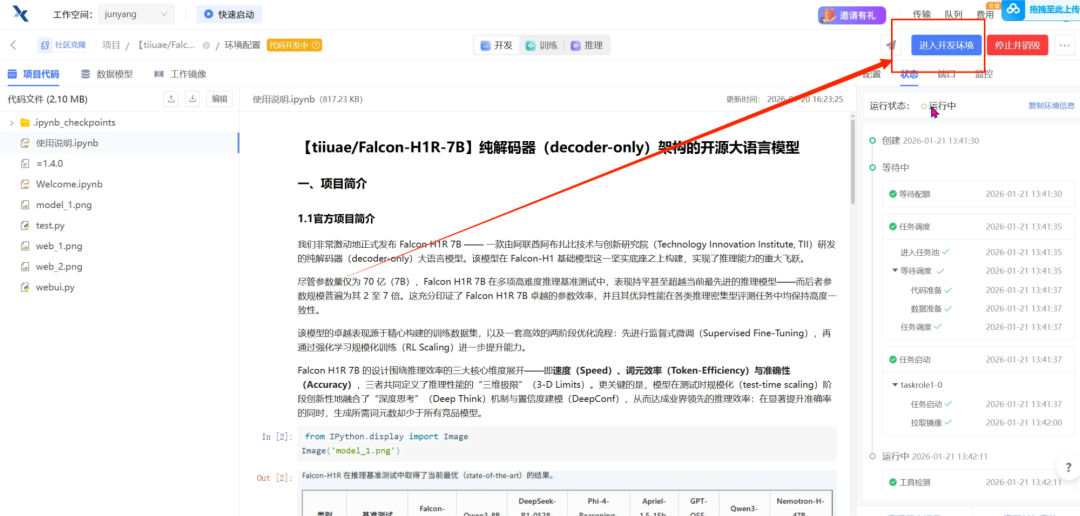Open the 状态 tab in right panel
Viewport: 1080px width, 516px height.
click(x=908, y=73)
